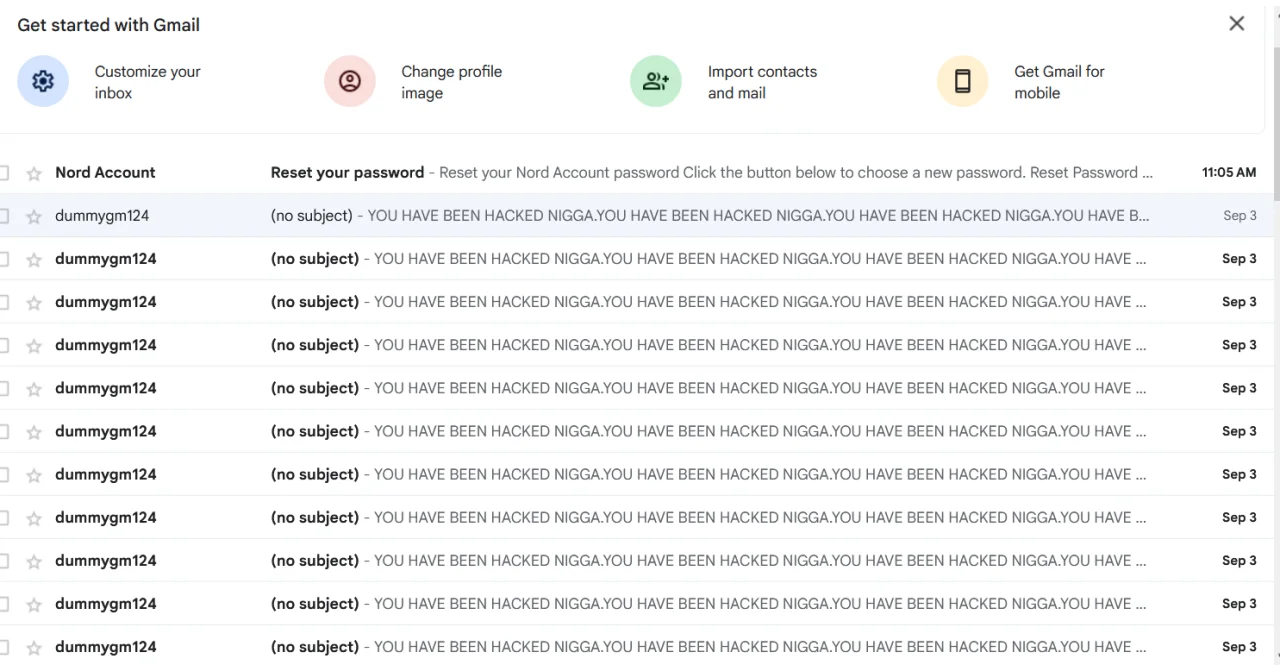Screen dimensions: 1280x665
Task: Open the Import contacts and mail icon
Action: tap(656, 81)
